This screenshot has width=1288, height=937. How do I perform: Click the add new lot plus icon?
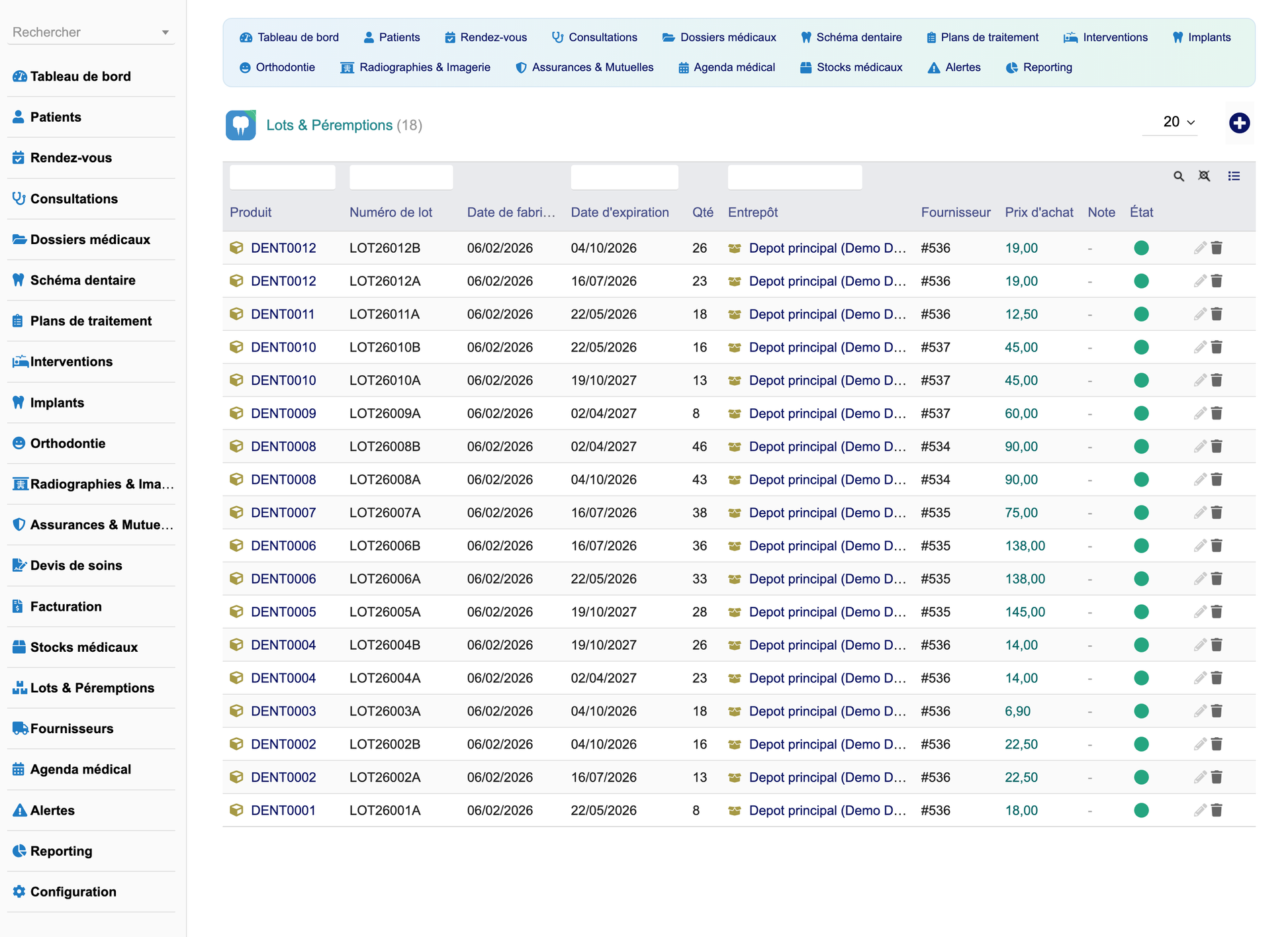tap(1239, 123)
